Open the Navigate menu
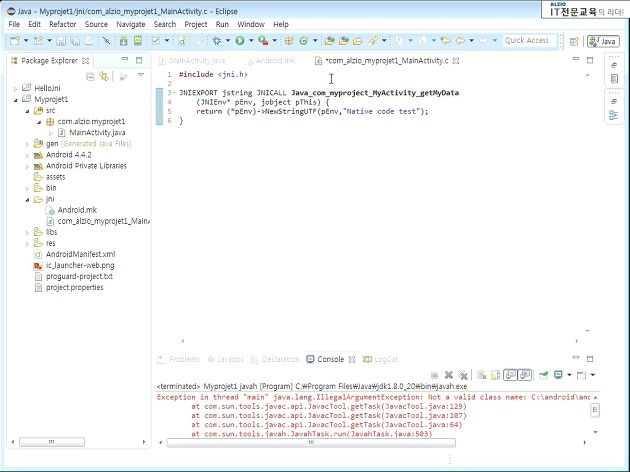630x472 pixels. pyautogui.click(x=131, y=24)
